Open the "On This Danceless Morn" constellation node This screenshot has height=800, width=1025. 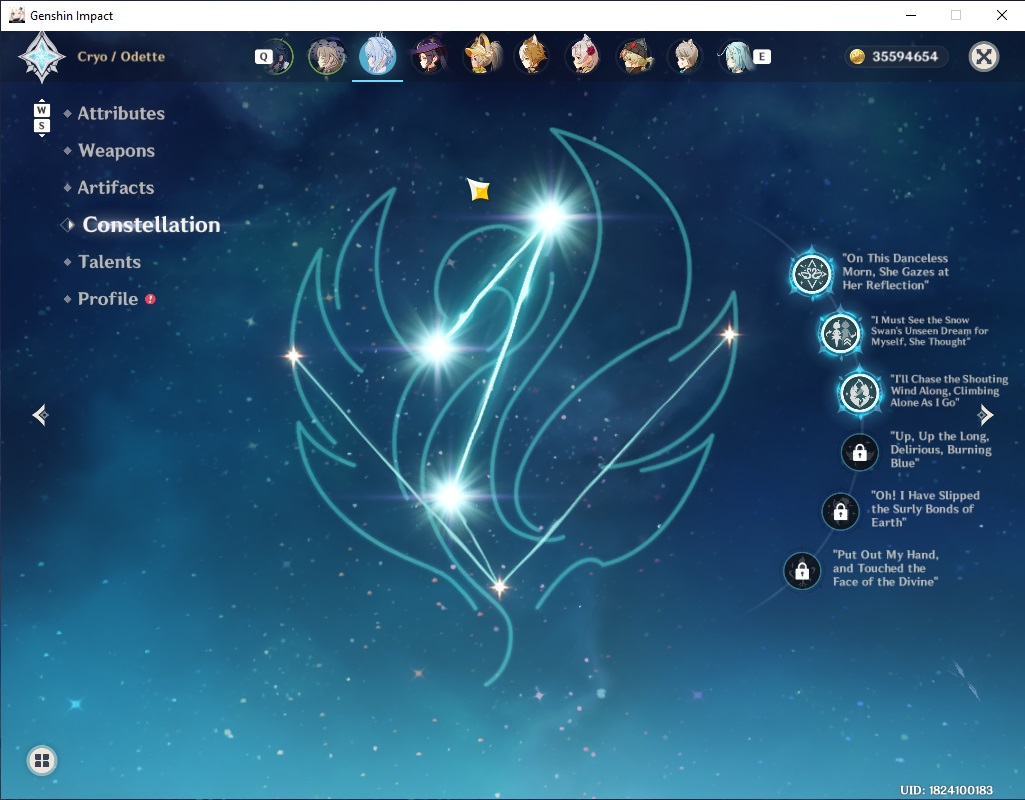pos(811,273)
